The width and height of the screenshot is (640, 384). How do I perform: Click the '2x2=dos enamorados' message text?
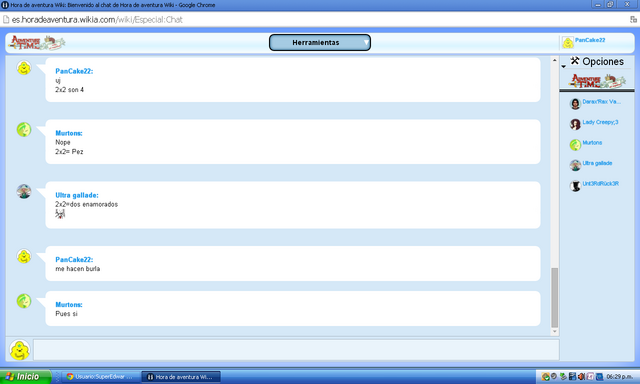(x=87, y=204)
